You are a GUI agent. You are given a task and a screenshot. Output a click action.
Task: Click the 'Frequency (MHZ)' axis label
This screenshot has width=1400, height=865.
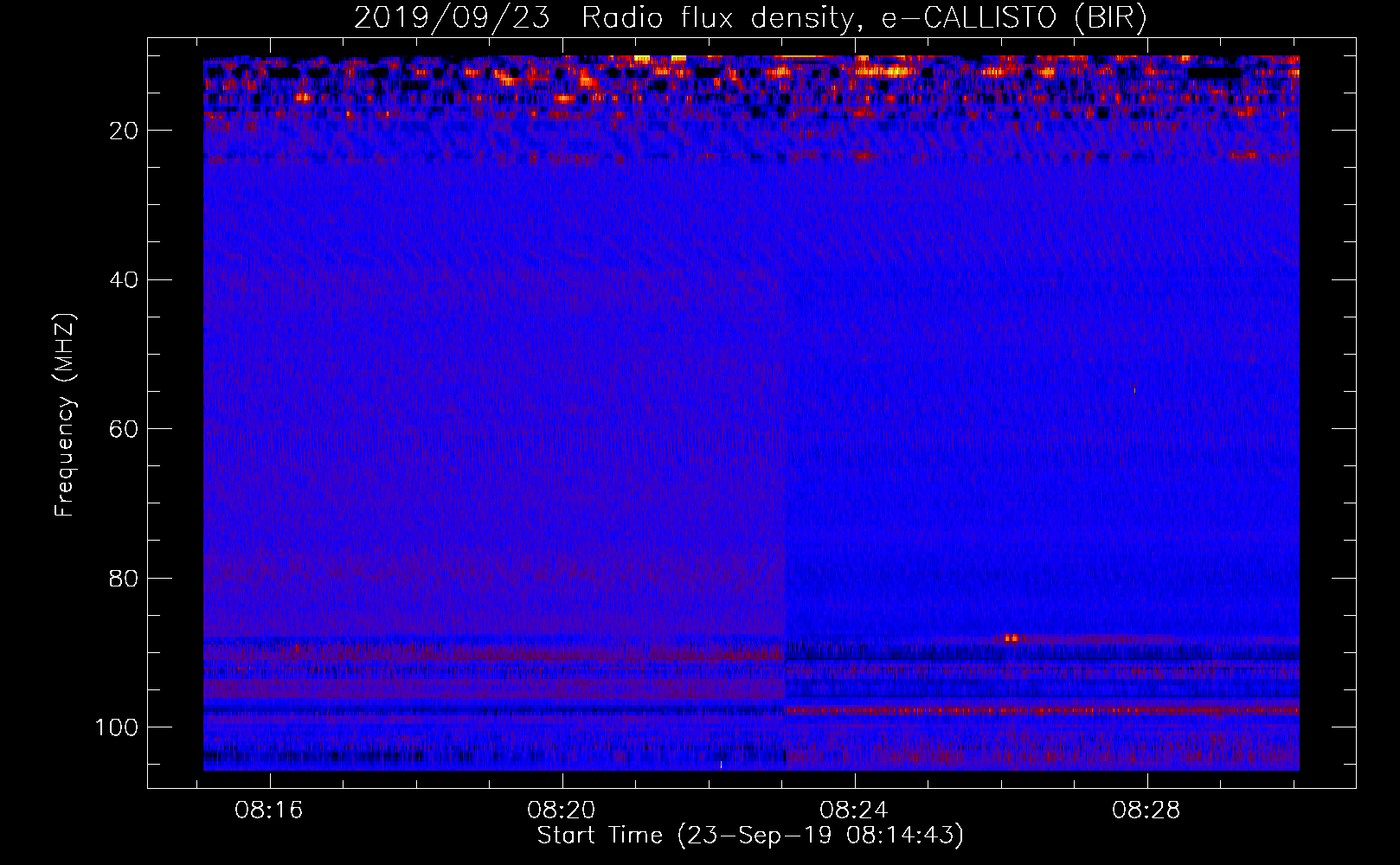65,414
